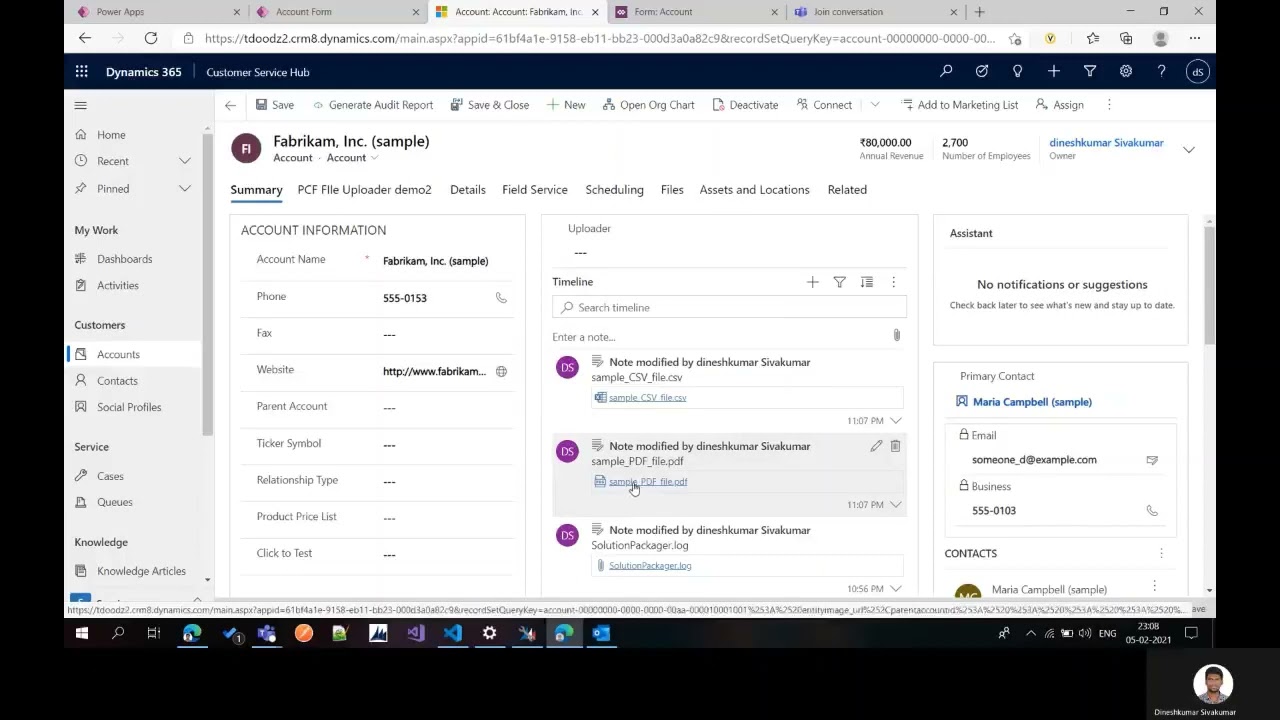This screenshot has height=720, width=1280.
Task: Open the Account form selector dropdown
Action: 375,158
